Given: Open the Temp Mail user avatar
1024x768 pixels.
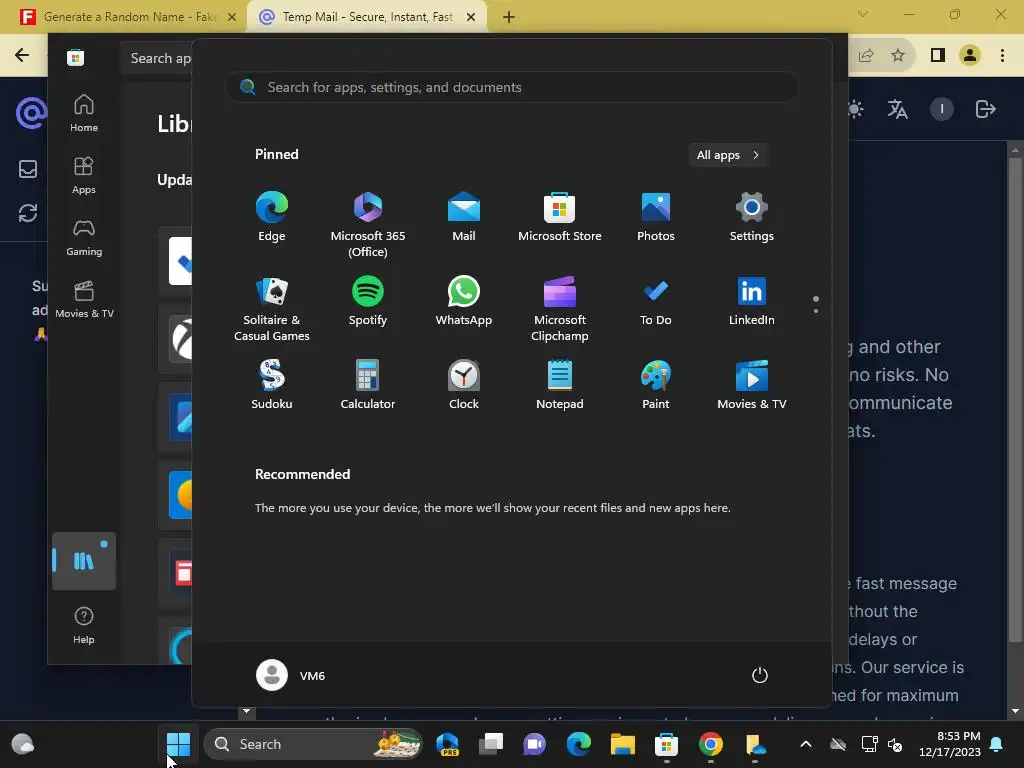Looking at the screenshot, I should (942, 109).
